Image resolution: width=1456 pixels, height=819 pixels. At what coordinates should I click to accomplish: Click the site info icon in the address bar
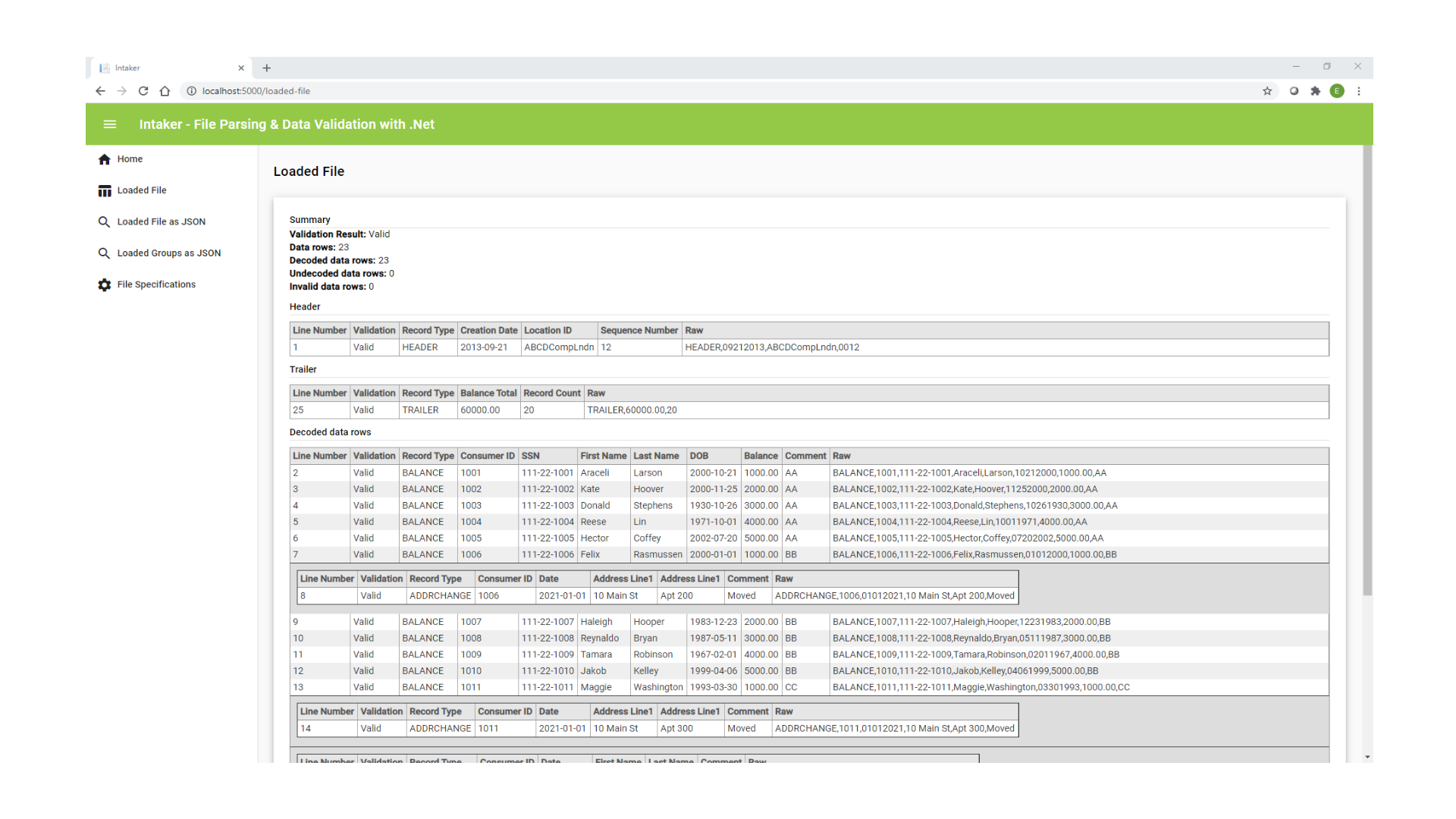(x=191, y=91)
